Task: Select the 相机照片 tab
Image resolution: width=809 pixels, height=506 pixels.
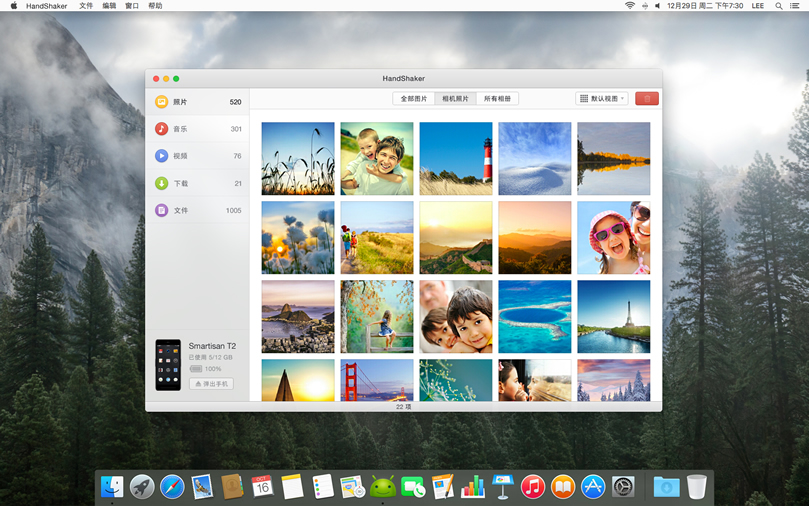Action: (x=455, y=99)
